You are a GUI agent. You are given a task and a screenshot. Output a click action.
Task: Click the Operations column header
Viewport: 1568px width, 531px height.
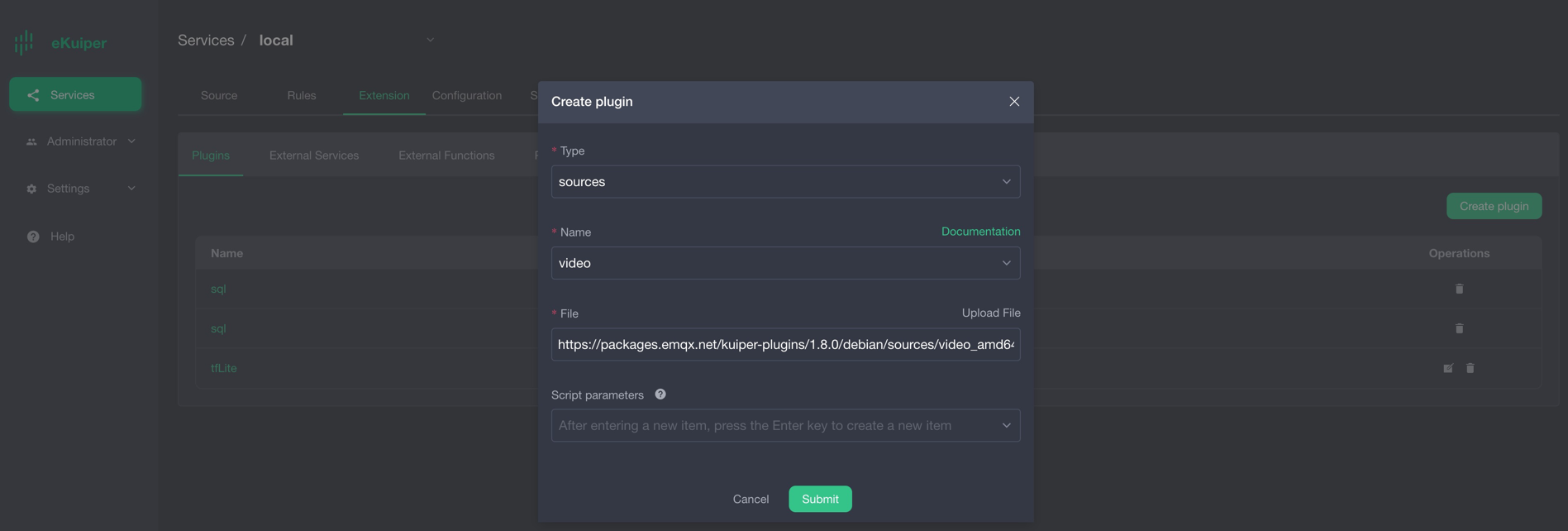coord(1459,253)
